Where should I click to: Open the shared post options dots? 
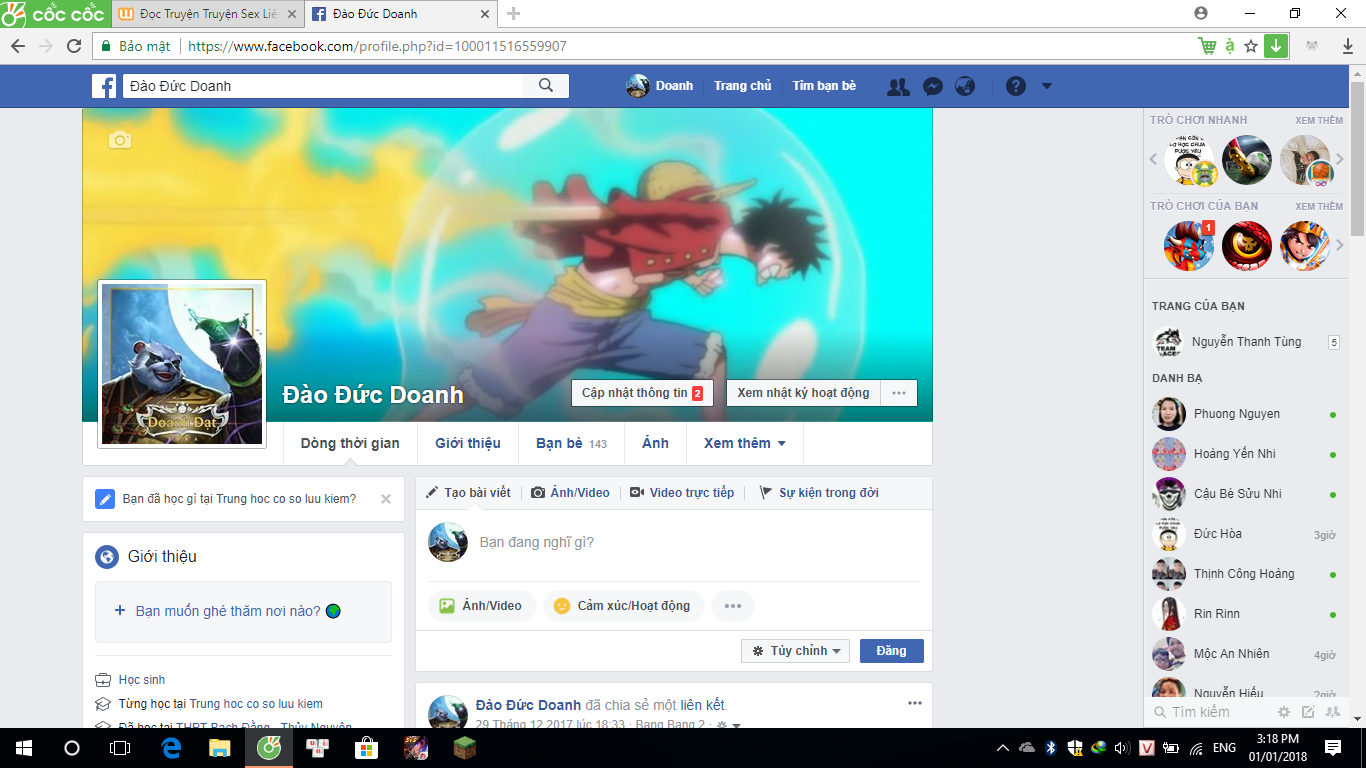[915, 703]
